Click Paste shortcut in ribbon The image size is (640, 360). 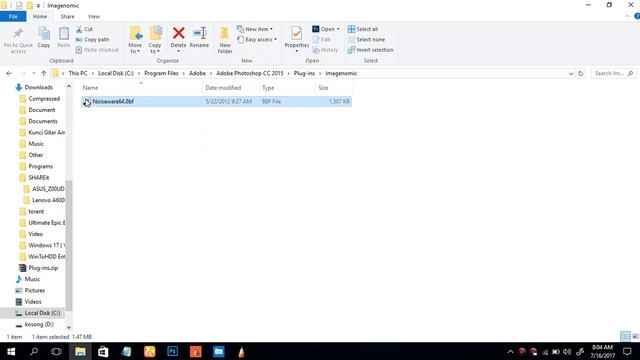(x=97, y=50)
